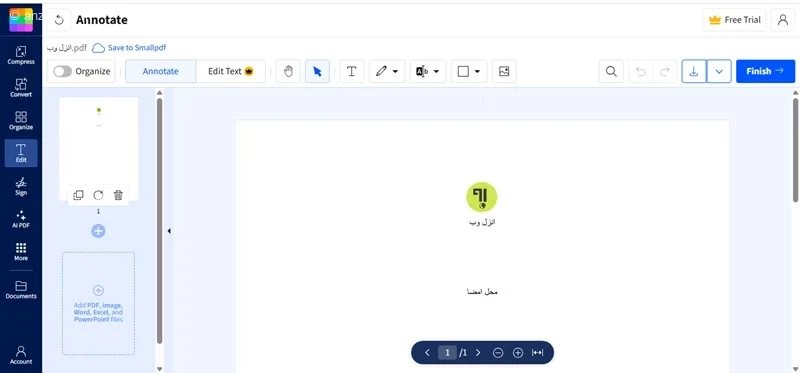
Task: Open the Convert tool in sidebar
Action: click(21, 88)
